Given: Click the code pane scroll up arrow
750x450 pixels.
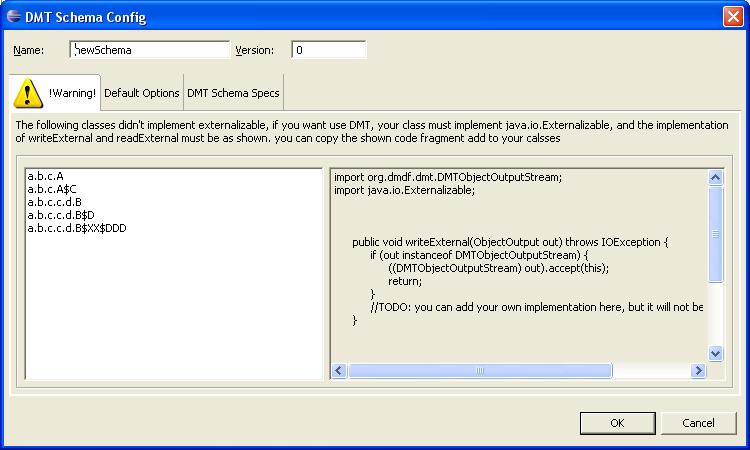Looking at the screenshot, I should coord(716,178).
